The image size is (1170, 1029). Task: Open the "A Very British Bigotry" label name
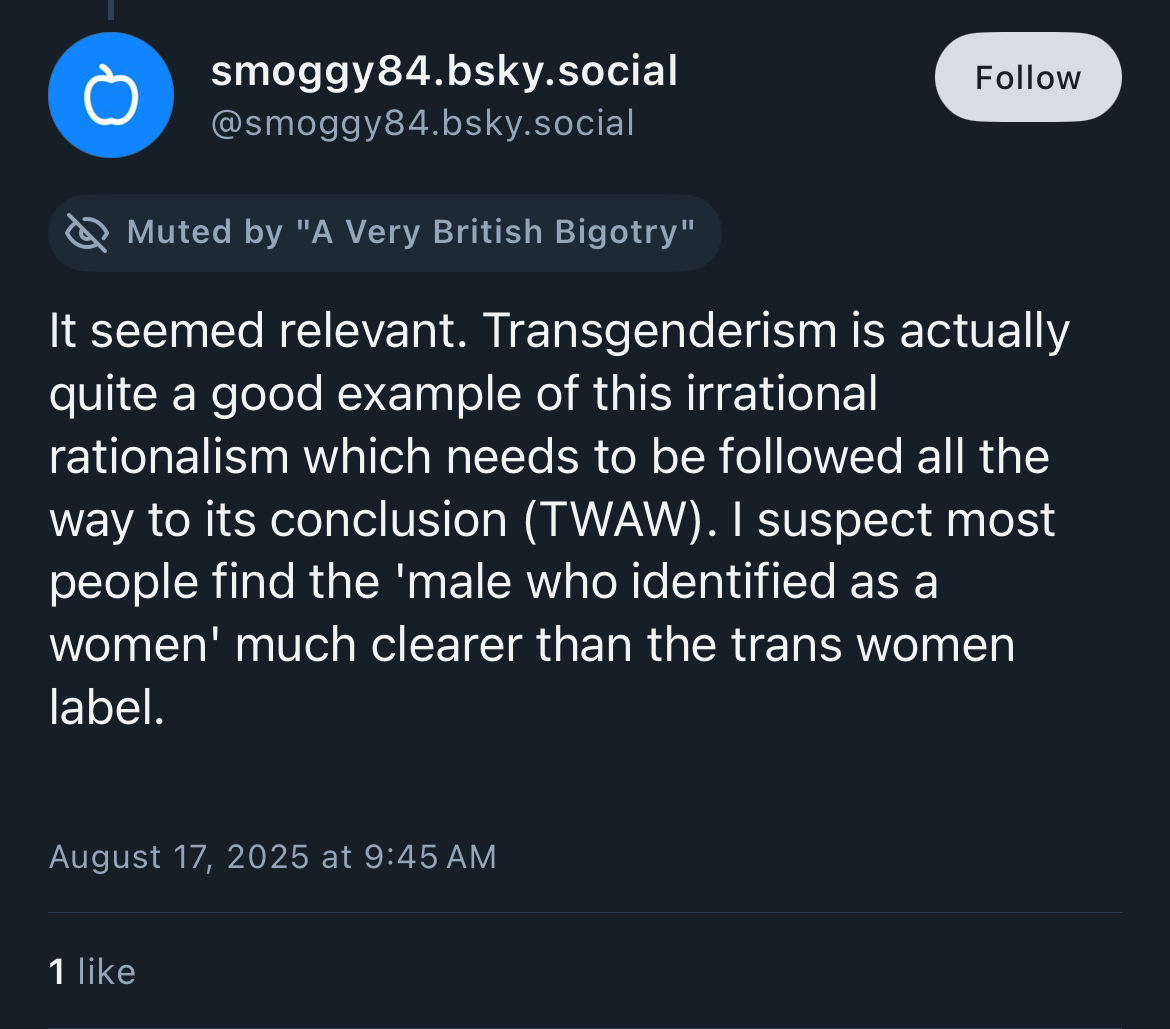pyautogui.click(x=503, y=232)
